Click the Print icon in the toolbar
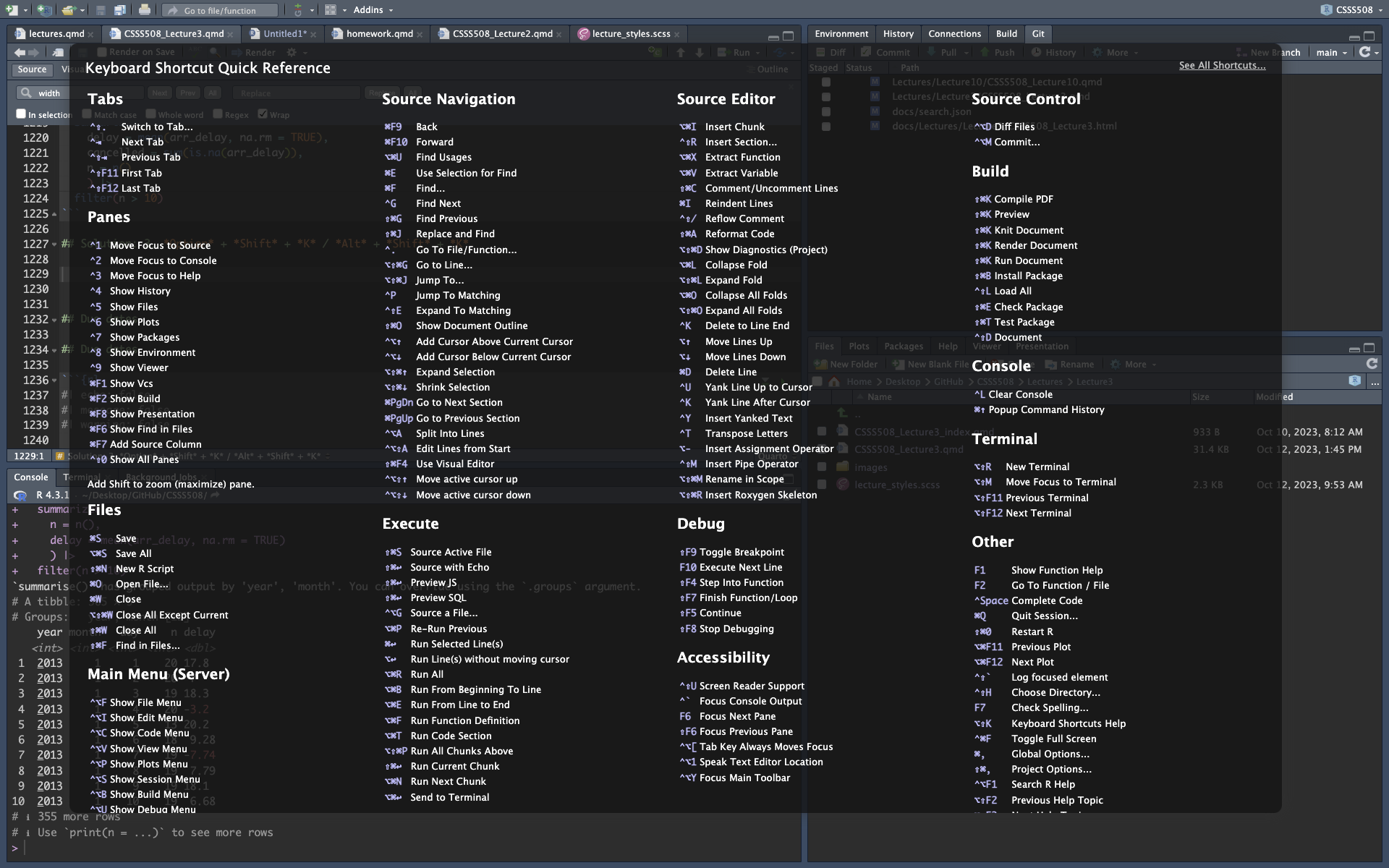The width and height of the screenshot is (1389, 868). point(145,10)
